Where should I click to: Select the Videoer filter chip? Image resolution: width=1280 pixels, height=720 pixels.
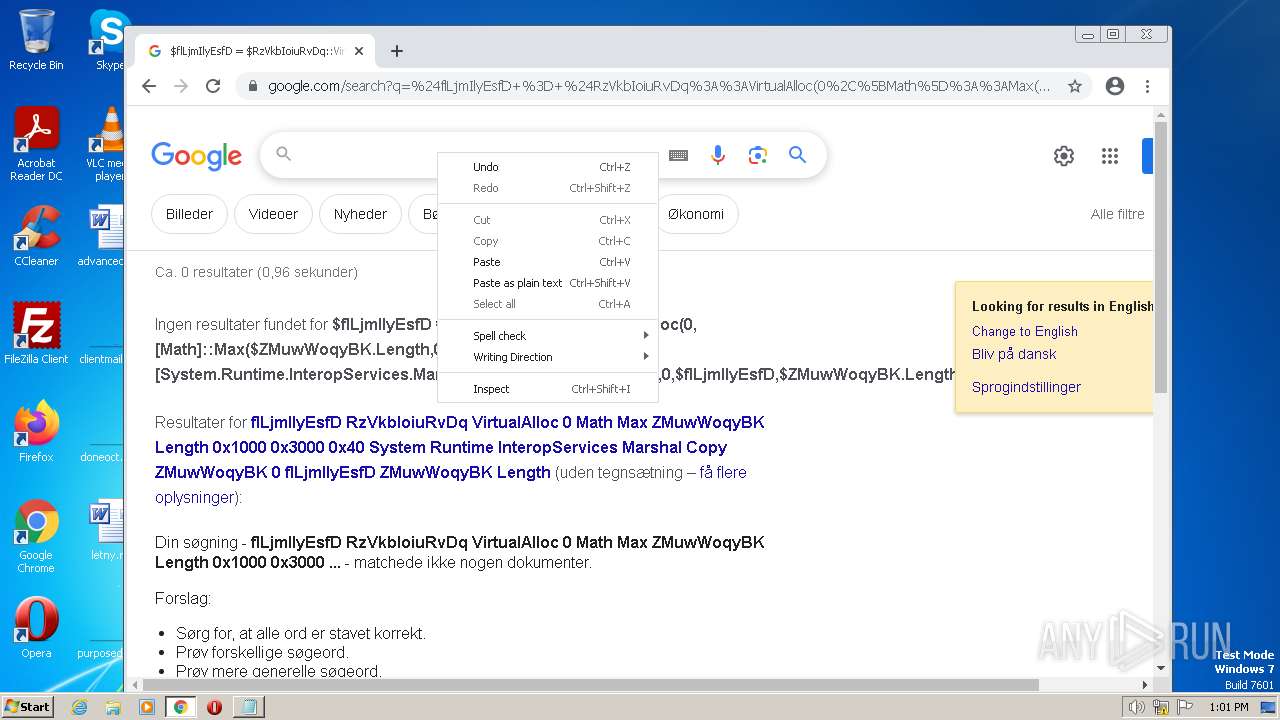pyautogui.click(x=273, y=214)
